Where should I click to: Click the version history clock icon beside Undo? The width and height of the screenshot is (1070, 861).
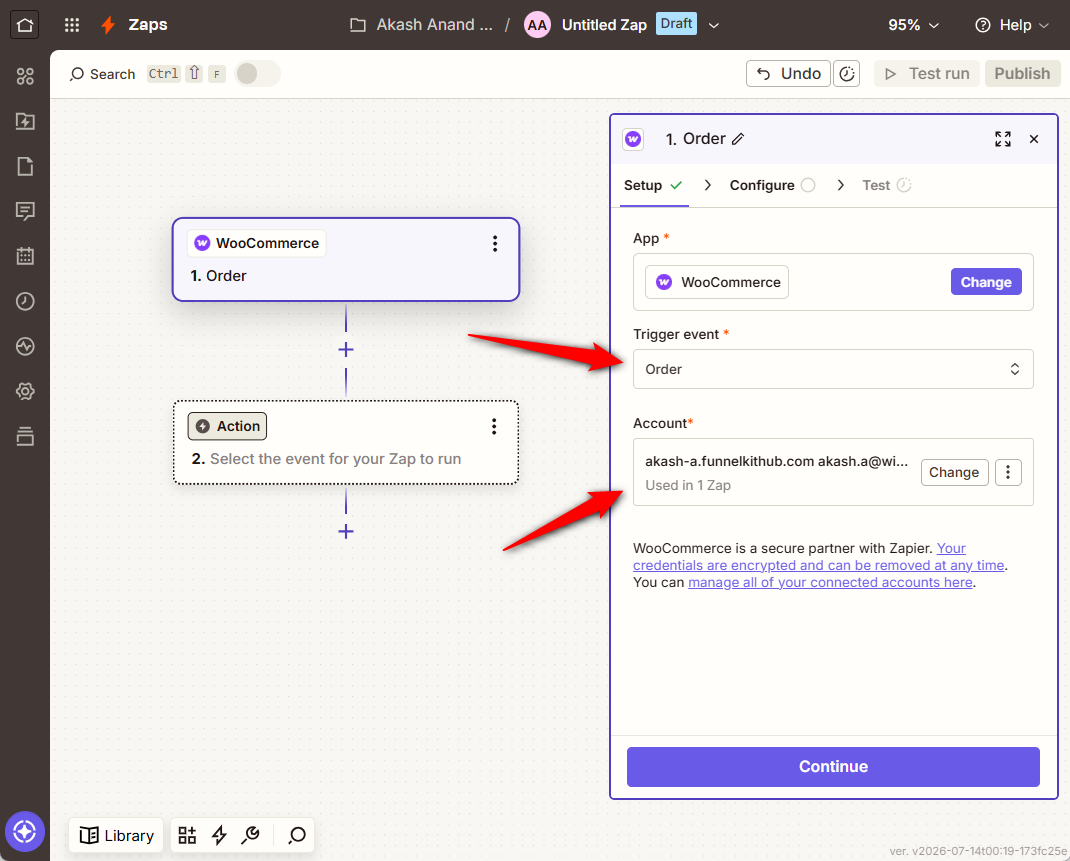[x=847, y=74]
